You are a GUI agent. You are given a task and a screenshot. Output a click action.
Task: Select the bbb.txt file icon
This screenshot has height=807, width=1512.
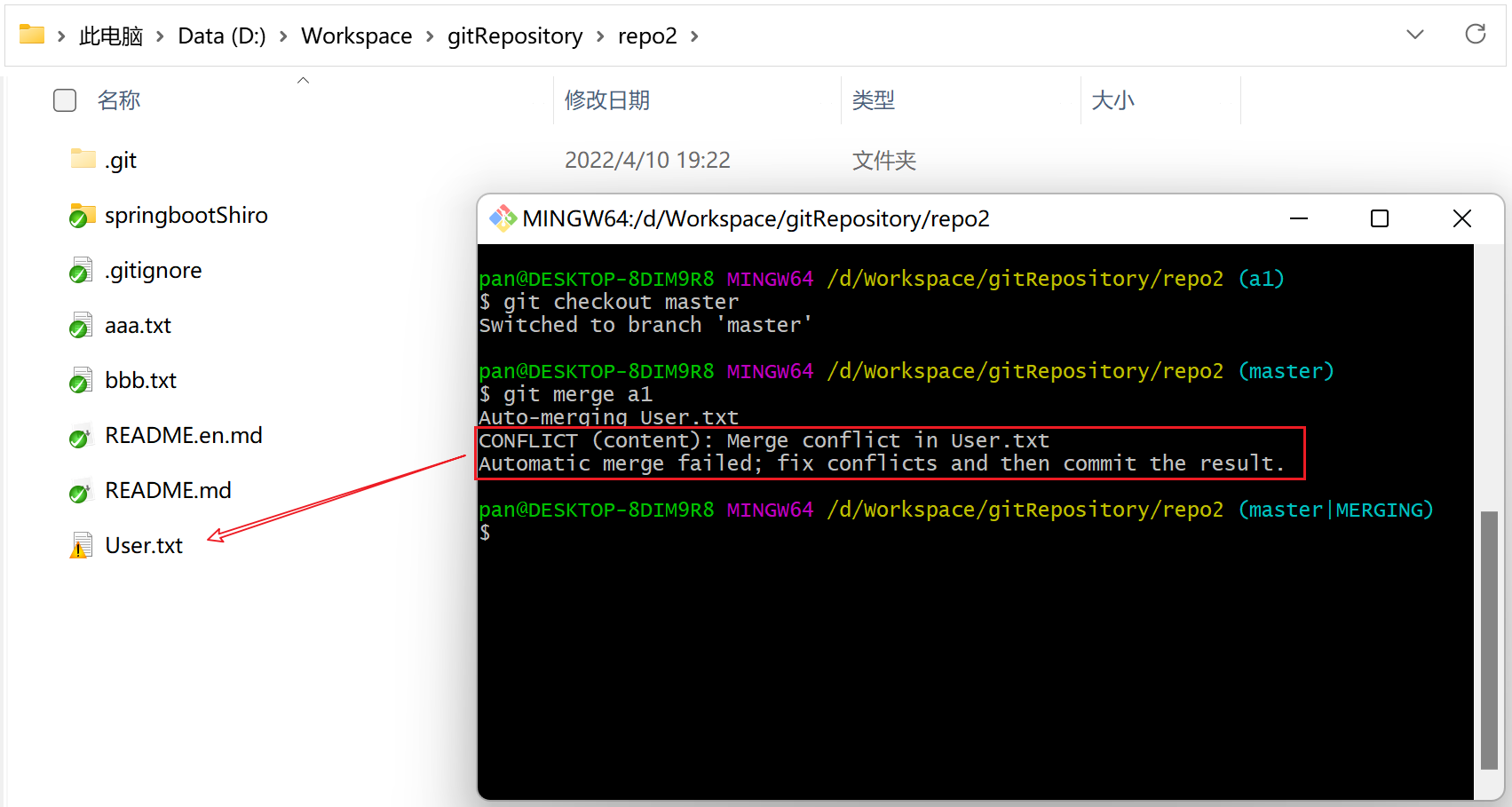click(x=81, y=381)
